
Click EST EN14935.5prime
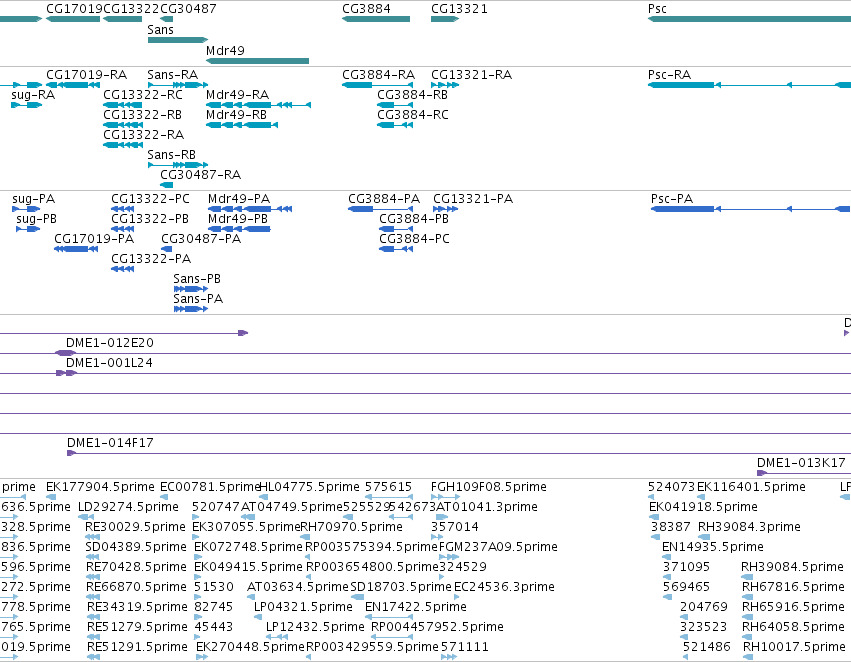click(x=713, y=547)
